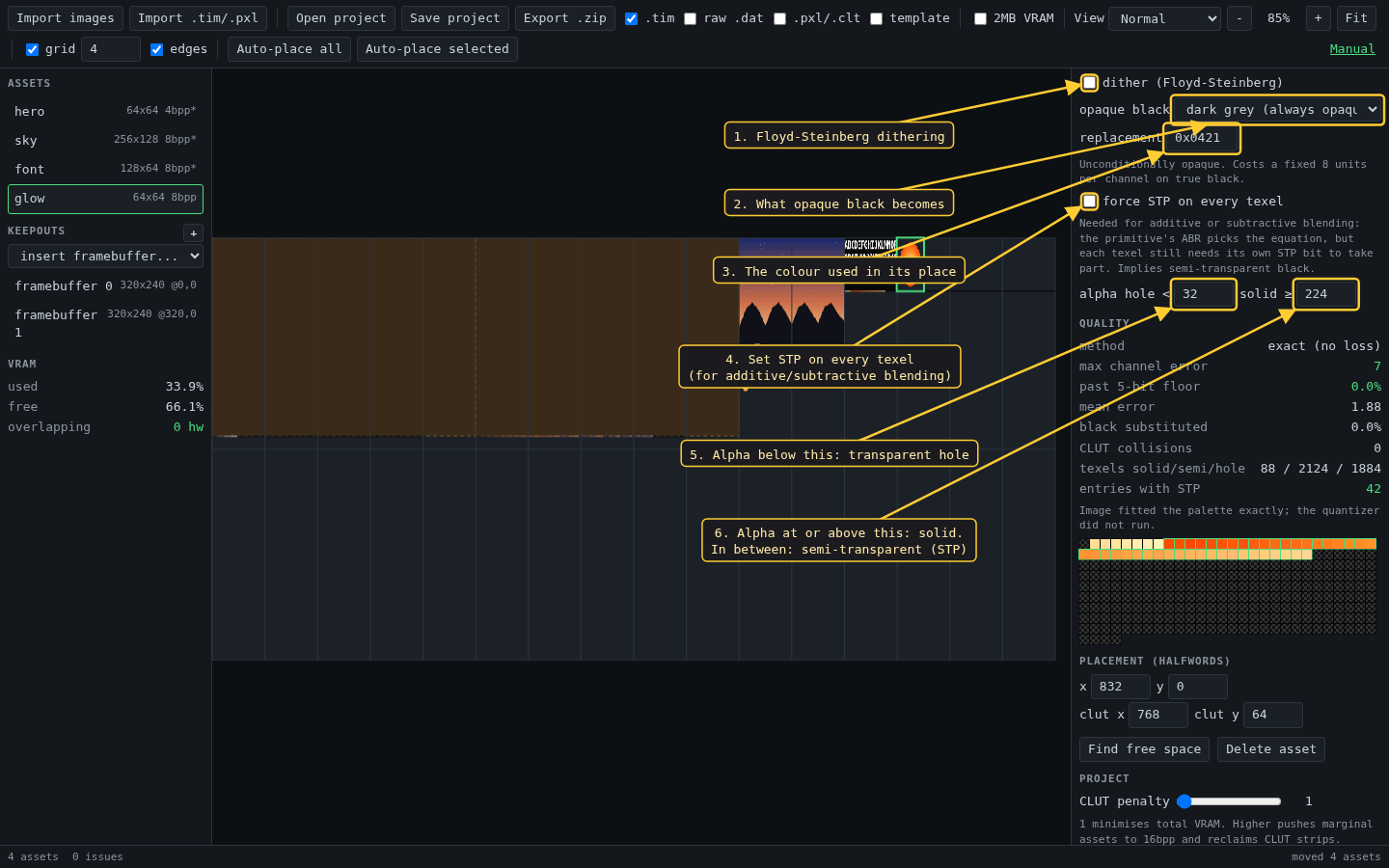
Task: Click the clut y field
Action: pyautogui.click(x=1273, y=715)
